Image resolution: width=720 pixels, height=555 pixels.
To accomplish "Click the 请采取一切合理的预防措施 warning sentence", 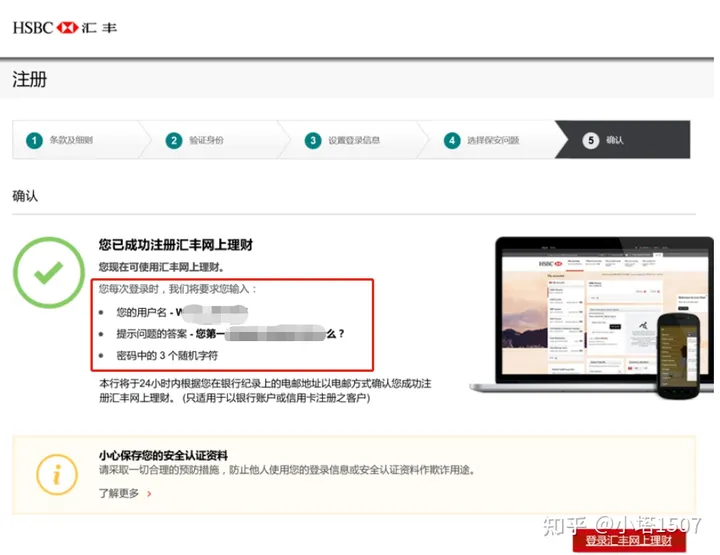I will pyautogui.click(x=287, y=470).
